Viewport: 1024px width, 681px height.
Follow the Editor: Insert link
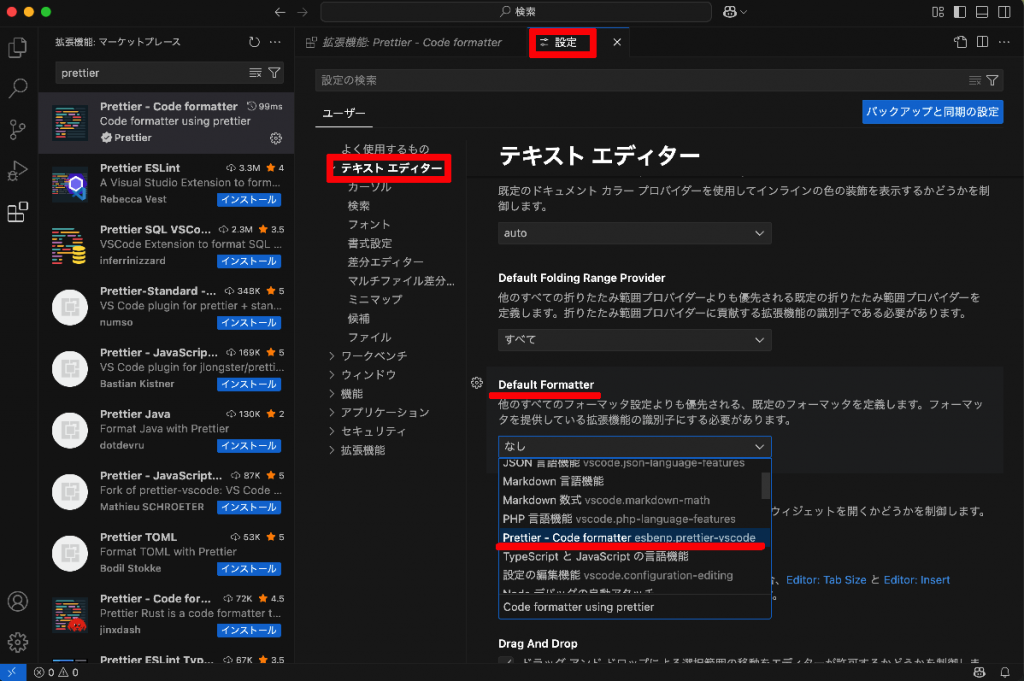click(x=917, y=580)
